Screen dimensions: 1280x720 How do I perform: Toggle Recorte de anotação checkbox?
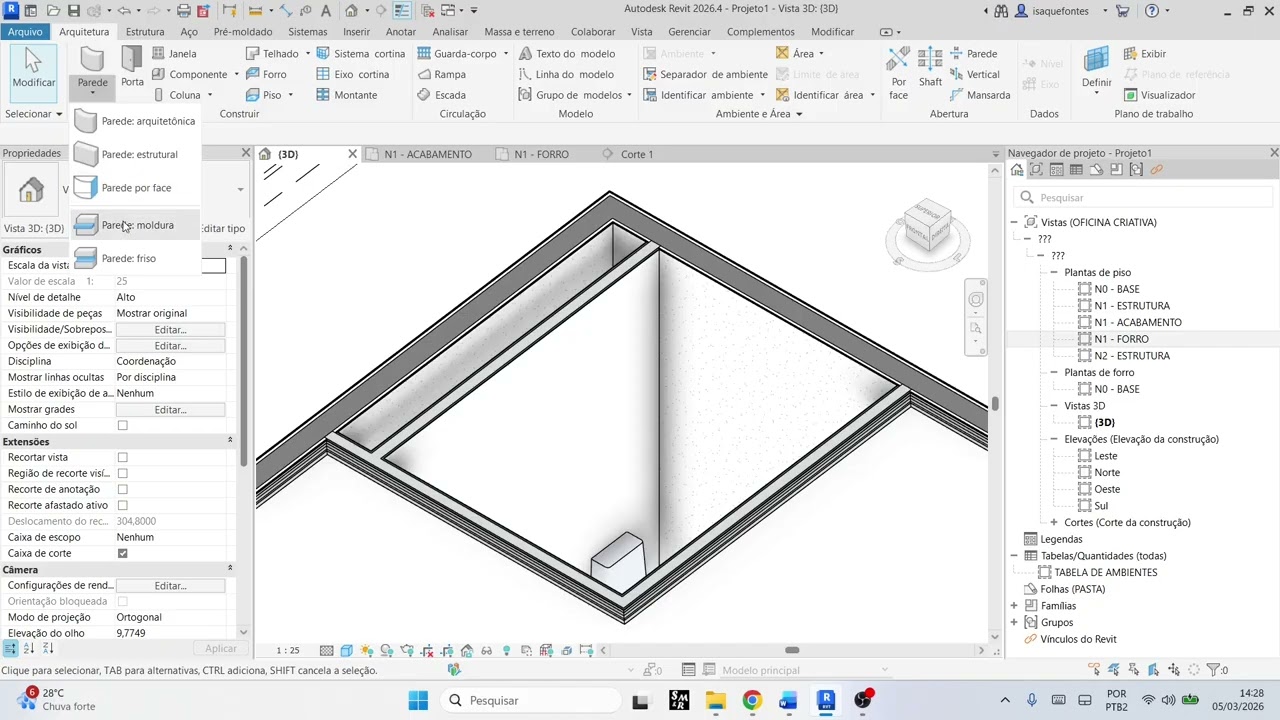(x=123, y=489)
